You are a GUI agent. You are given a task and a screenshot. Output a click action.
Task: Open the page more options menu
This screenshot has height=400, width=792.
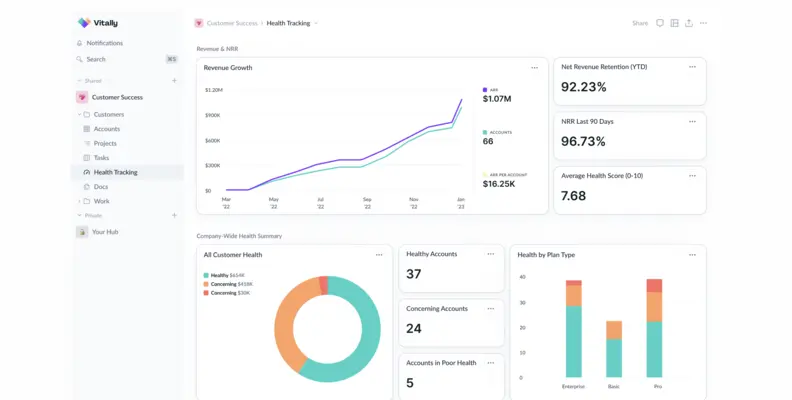(x=704, y=23)
